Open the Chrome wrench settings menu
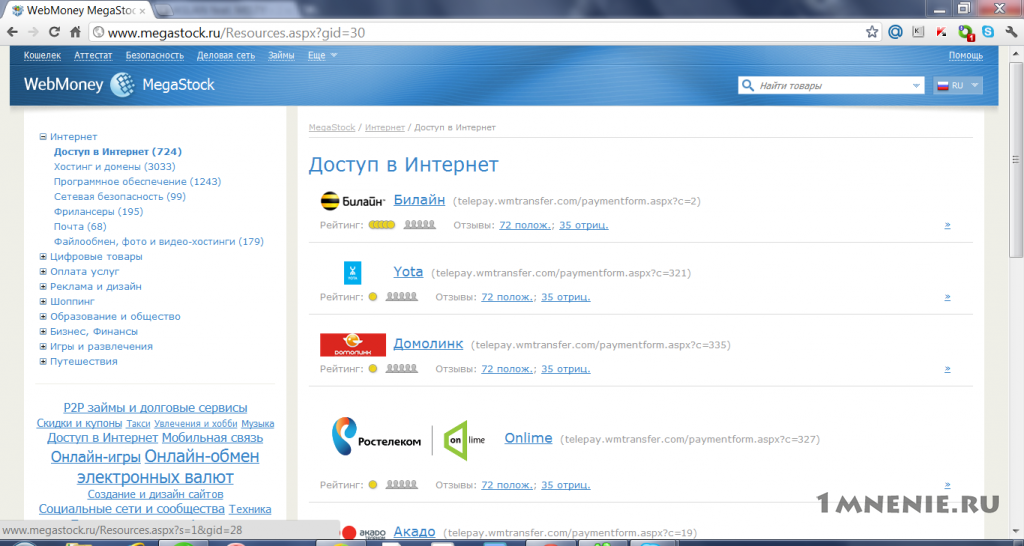Image resolution: width=1024 pixels, height=546 pixels. 1010,31
